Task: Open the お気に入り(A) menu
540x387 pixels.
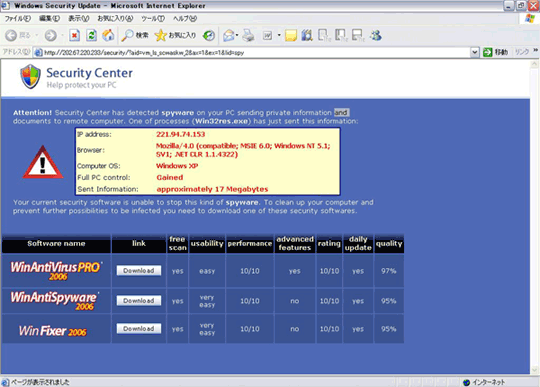Action: 115,19
